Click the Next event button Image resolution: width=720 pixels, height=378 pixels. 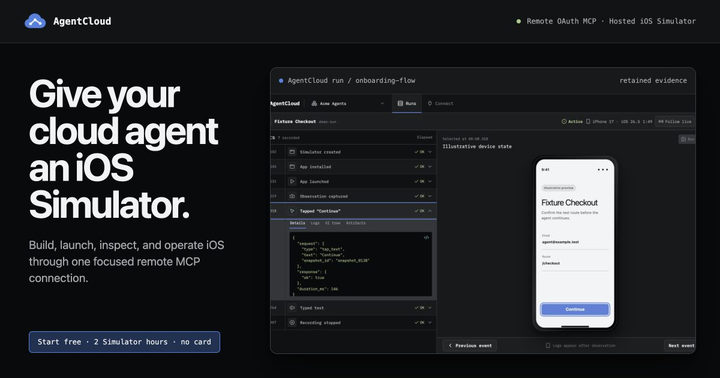point(680,345)
